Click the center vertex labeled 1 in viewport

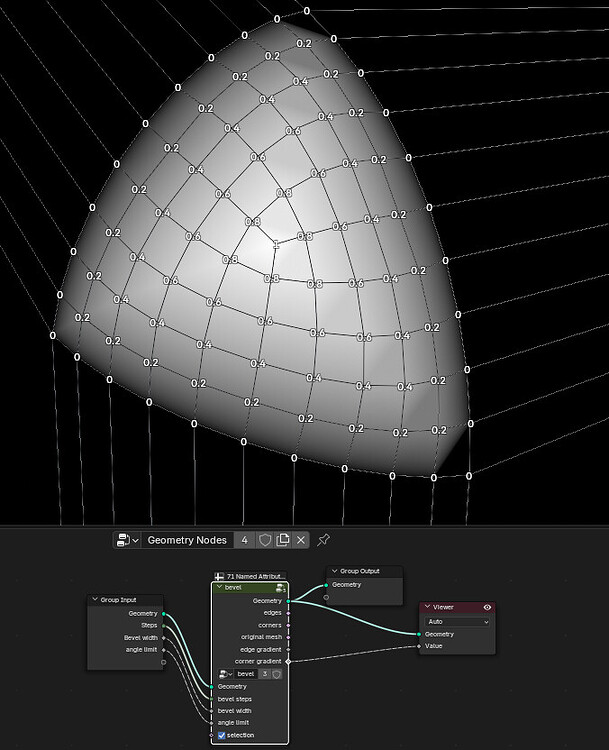click(276, 244)
